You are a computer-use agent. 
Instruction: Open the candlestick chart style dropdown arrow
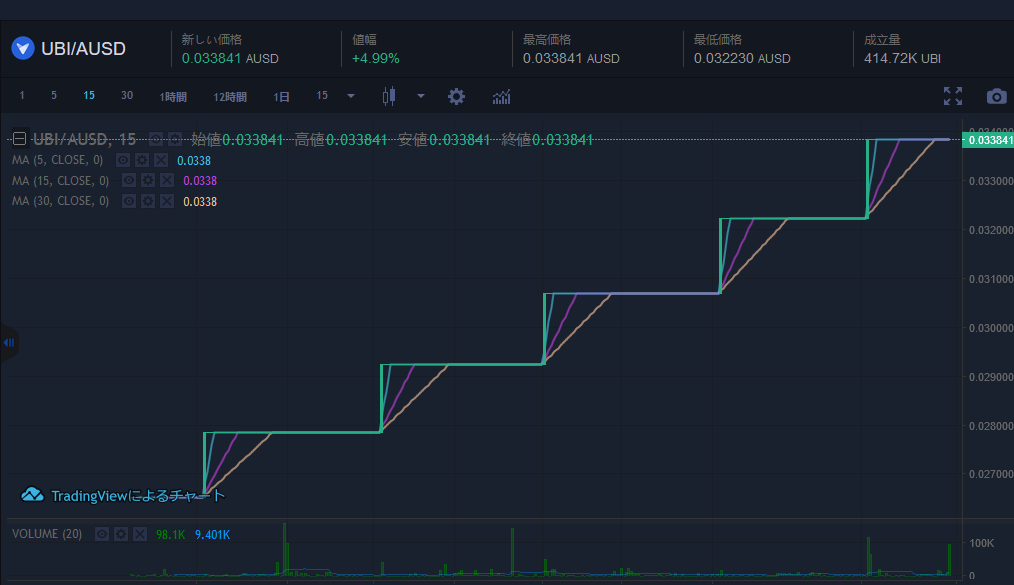[420, 96]
